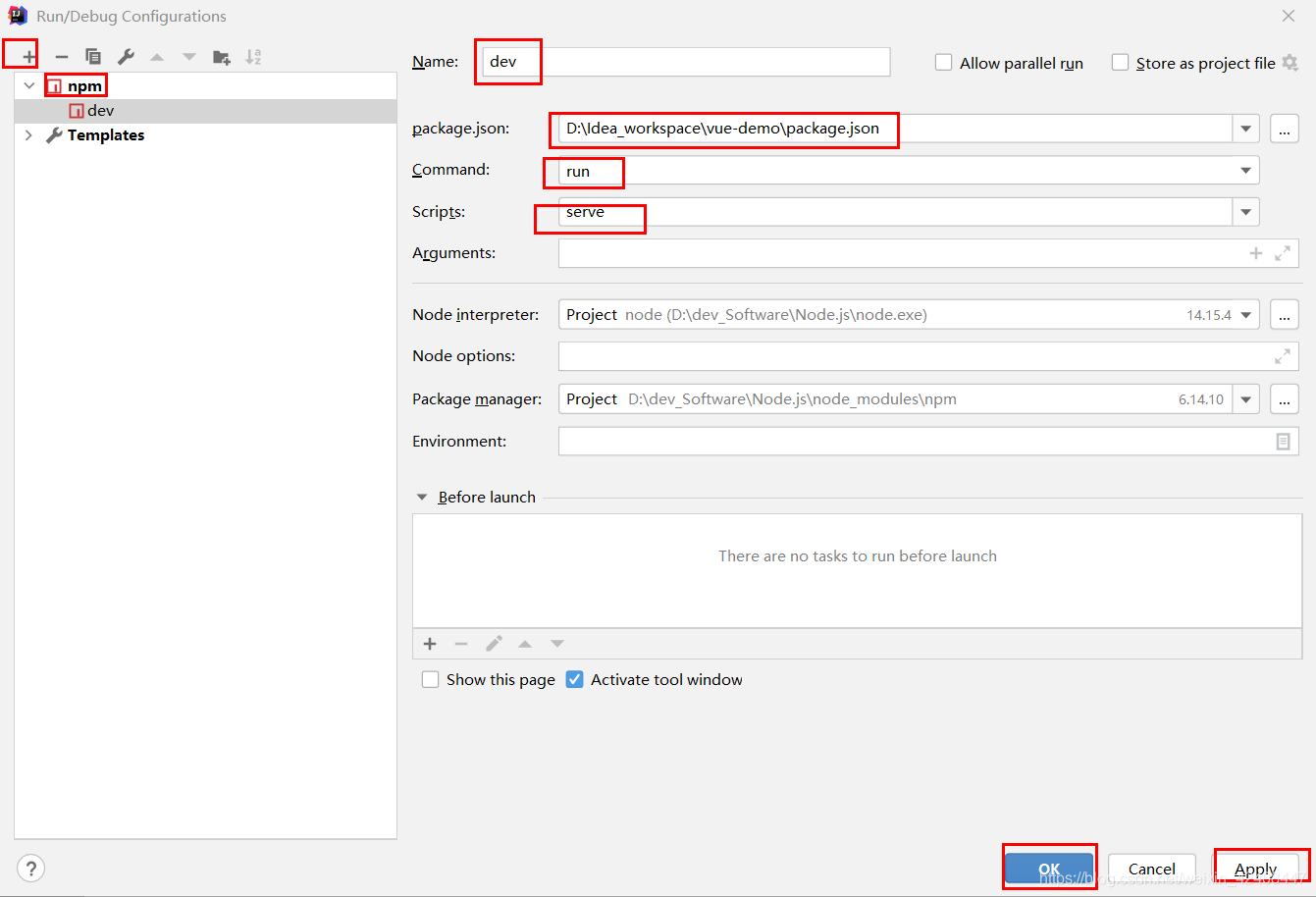Browse for package.json with ellipsis button
Viewport: 1316px width, 897px height.
(x=1285, y=129)
